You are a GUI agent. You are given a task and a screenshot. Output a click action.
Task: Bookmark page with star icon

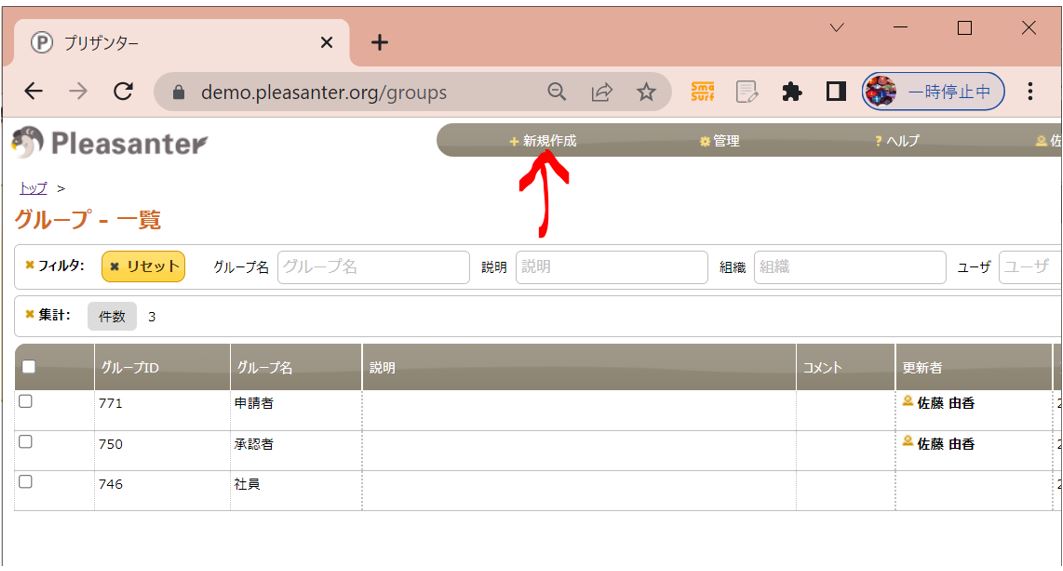(646, 92)
